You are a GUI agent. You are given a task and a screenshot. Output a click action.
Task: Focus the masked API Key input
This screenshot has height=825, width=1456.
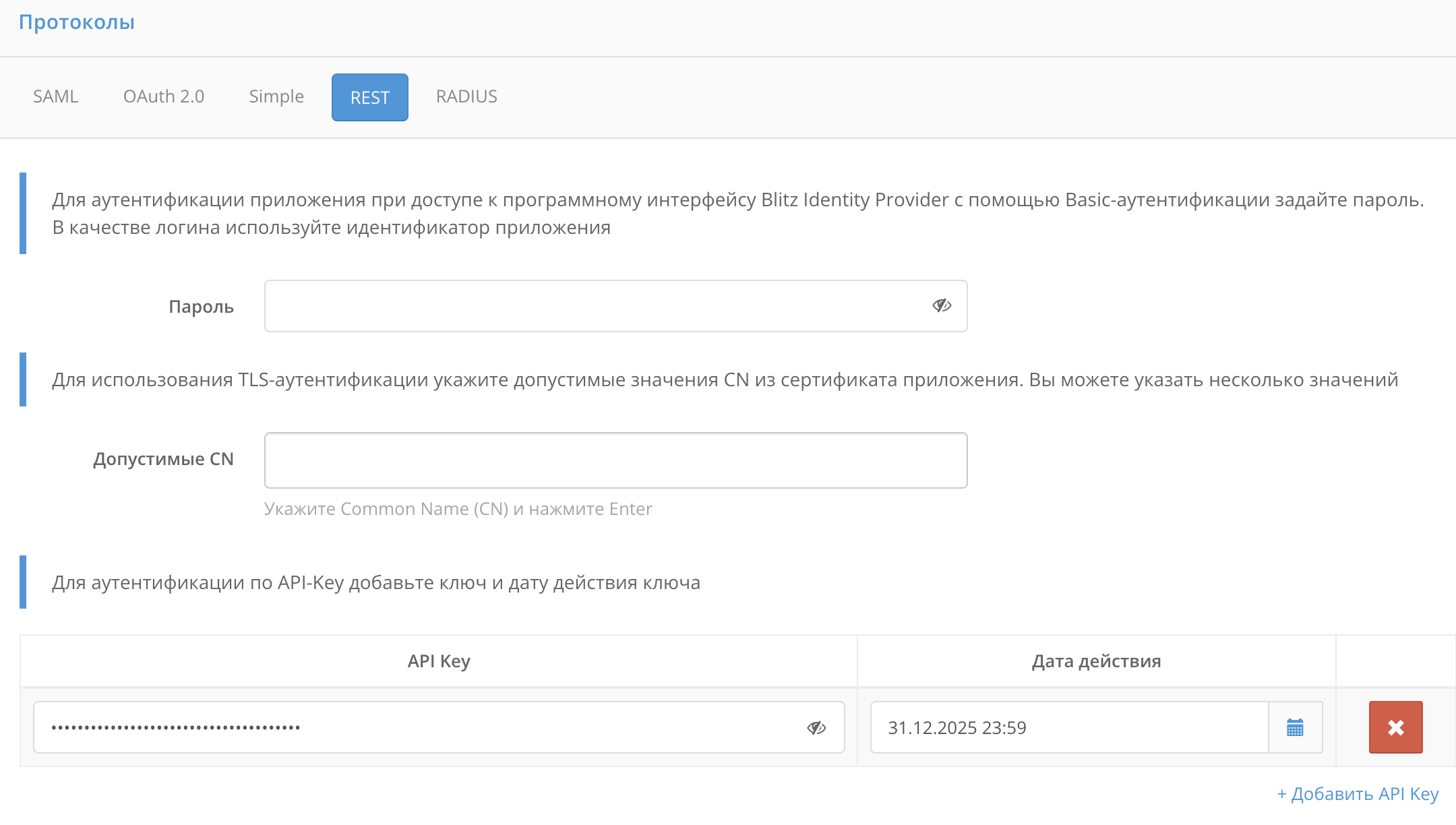pyautogui.click(x=418, y=728)
